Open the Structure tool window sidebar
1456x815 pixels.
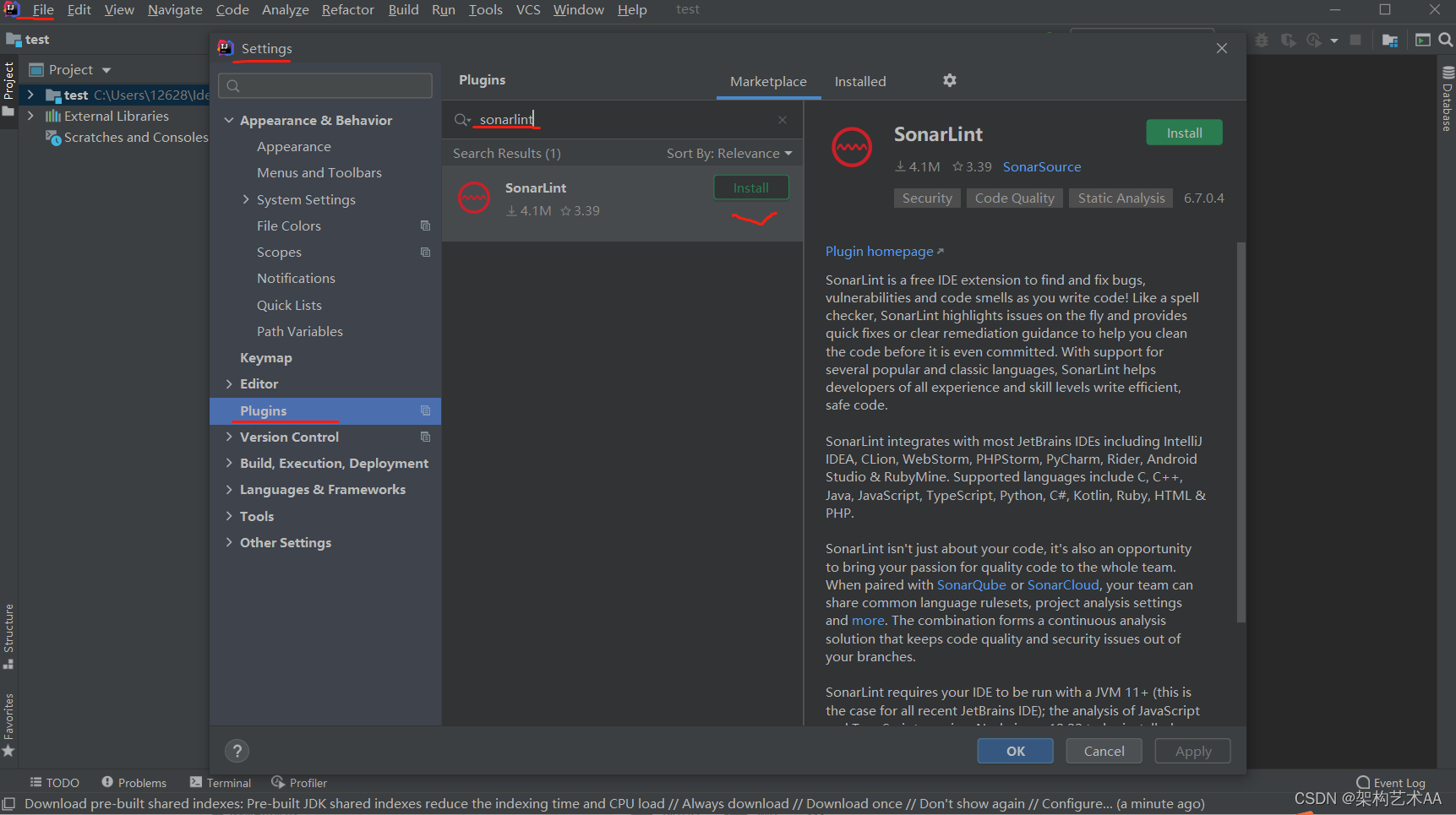pos(8,636)
